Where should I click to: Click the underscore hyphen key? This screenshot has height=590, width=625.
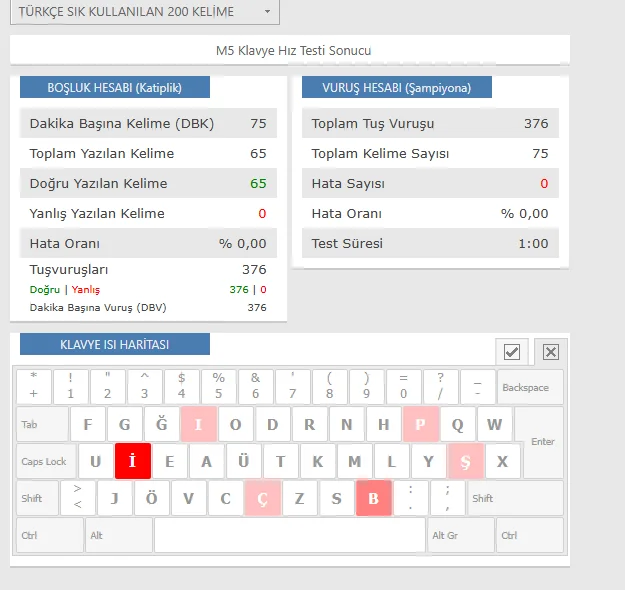coord(478,387)
